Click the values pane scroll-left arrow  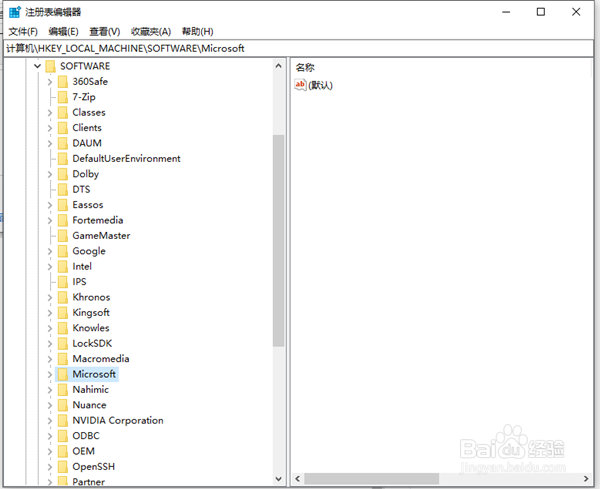(x=298, y=479)
